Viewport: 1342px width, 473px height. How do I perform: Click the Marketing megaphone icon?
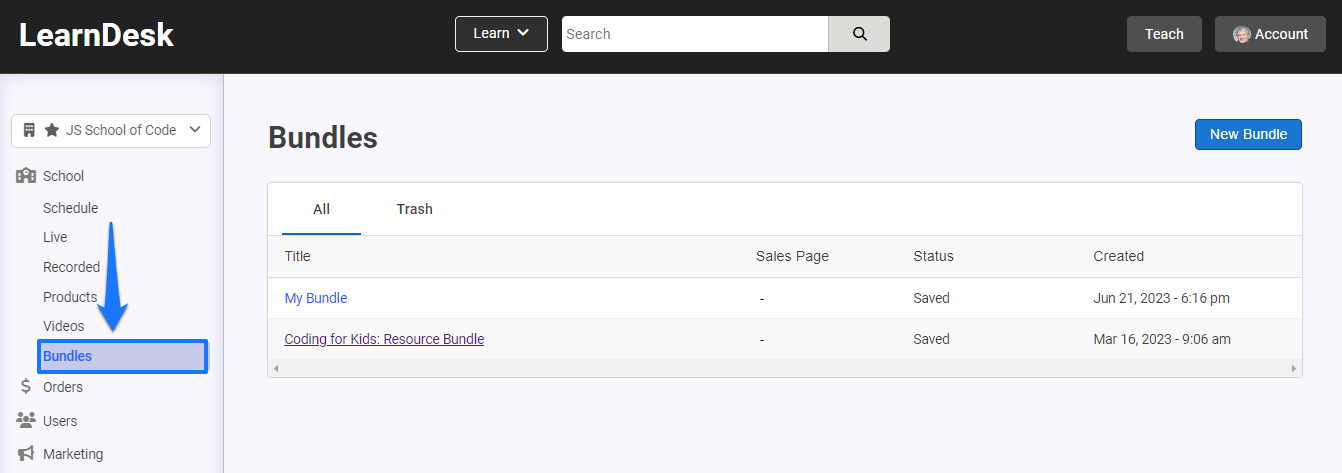click(26, 454)
